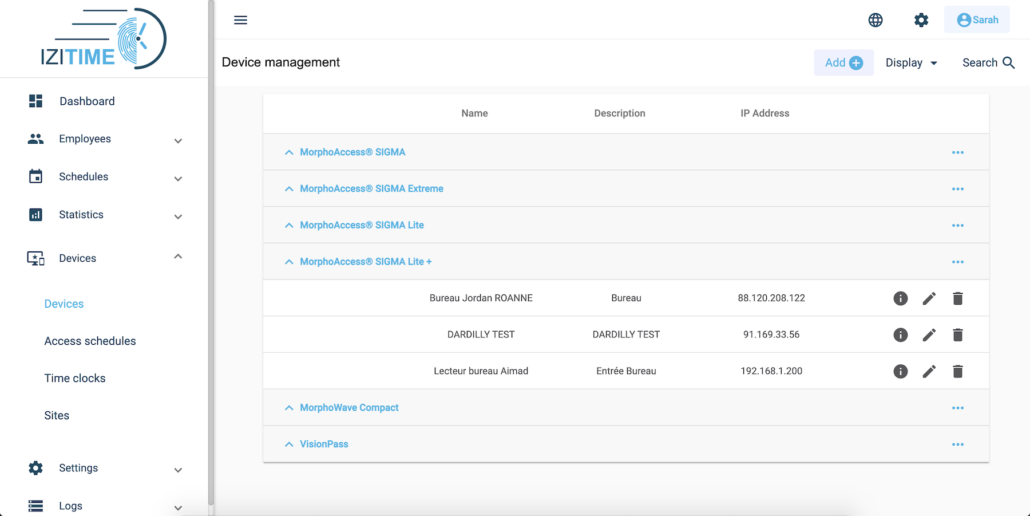Click the MorphoAccess® SIGMA Extreme group label
This screenshot has height=516, width=1030.
coord(372,188)
